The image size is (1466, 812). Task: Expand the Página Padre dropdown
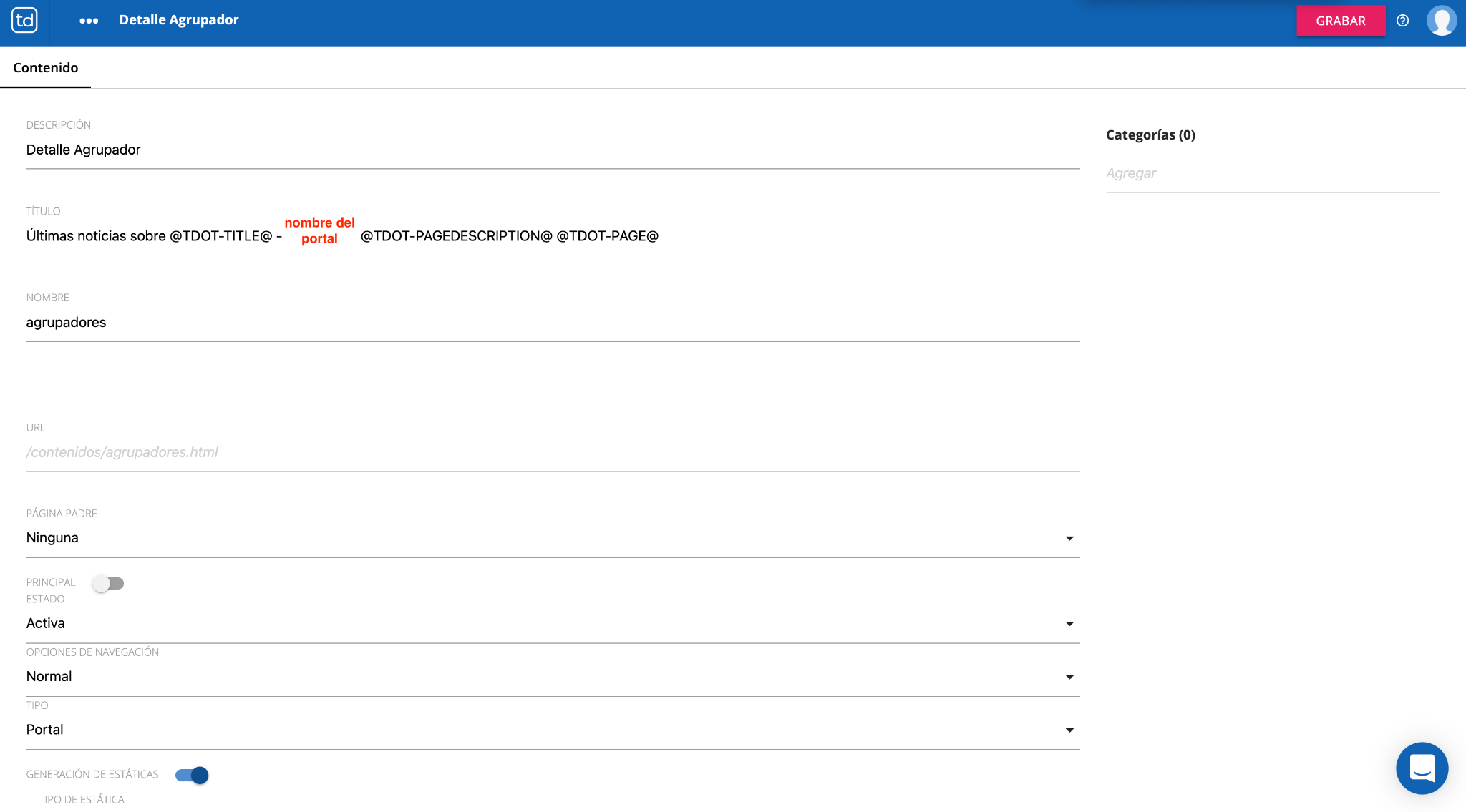pyautogui.click(x=552, y=538)
